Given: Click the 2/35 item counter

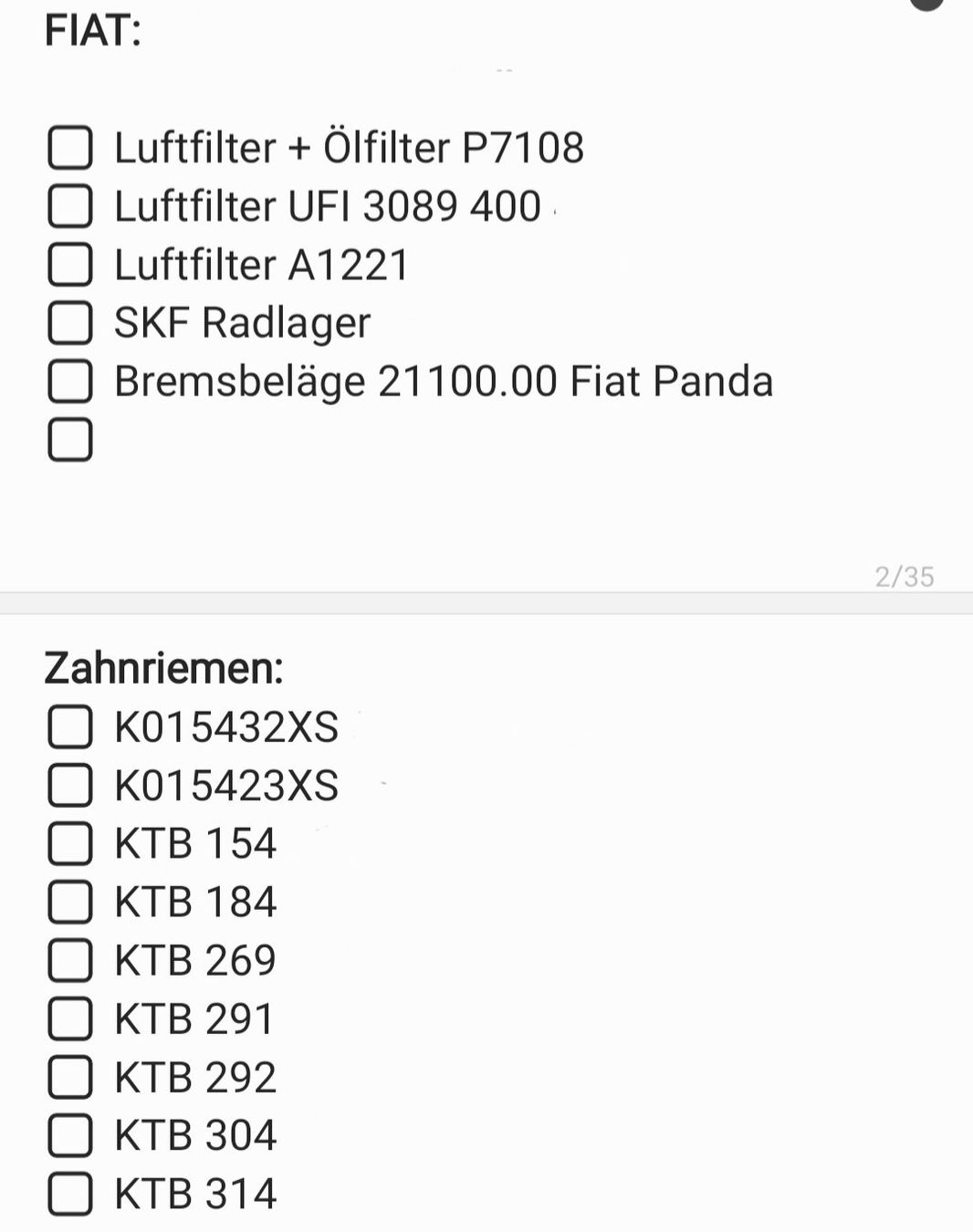Looking at the screenshot, I should coord(904,577).
